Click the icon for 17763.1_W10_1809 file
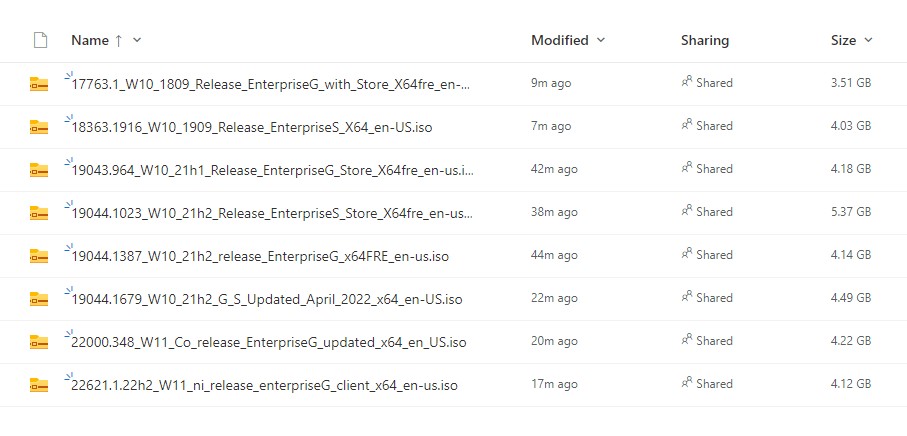Image resolution: width=907 pixels, height=436 pixels. point(39,84)
